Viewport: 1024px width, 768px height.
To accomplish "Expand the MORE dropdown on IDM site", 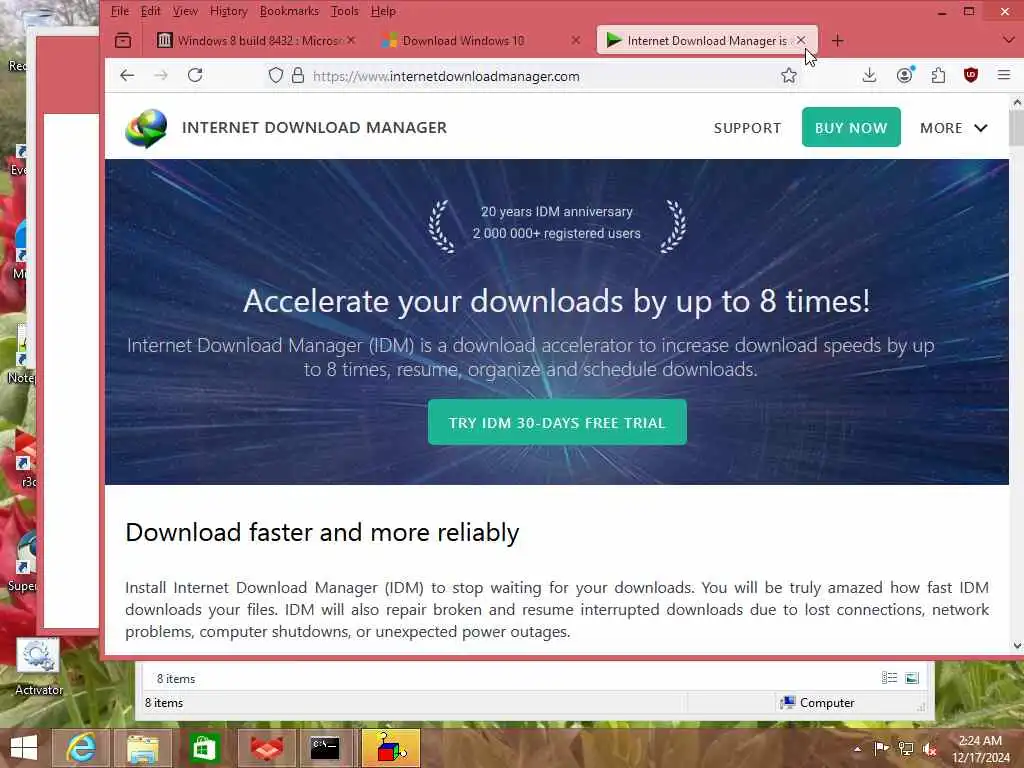I will point(953,128).
